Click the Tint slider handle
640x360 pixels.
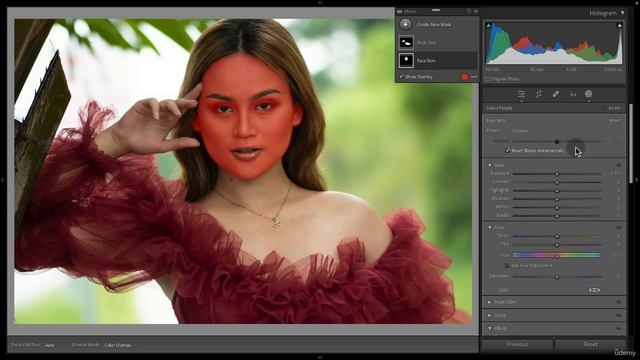pyautogui.click(x=557, y=244)
